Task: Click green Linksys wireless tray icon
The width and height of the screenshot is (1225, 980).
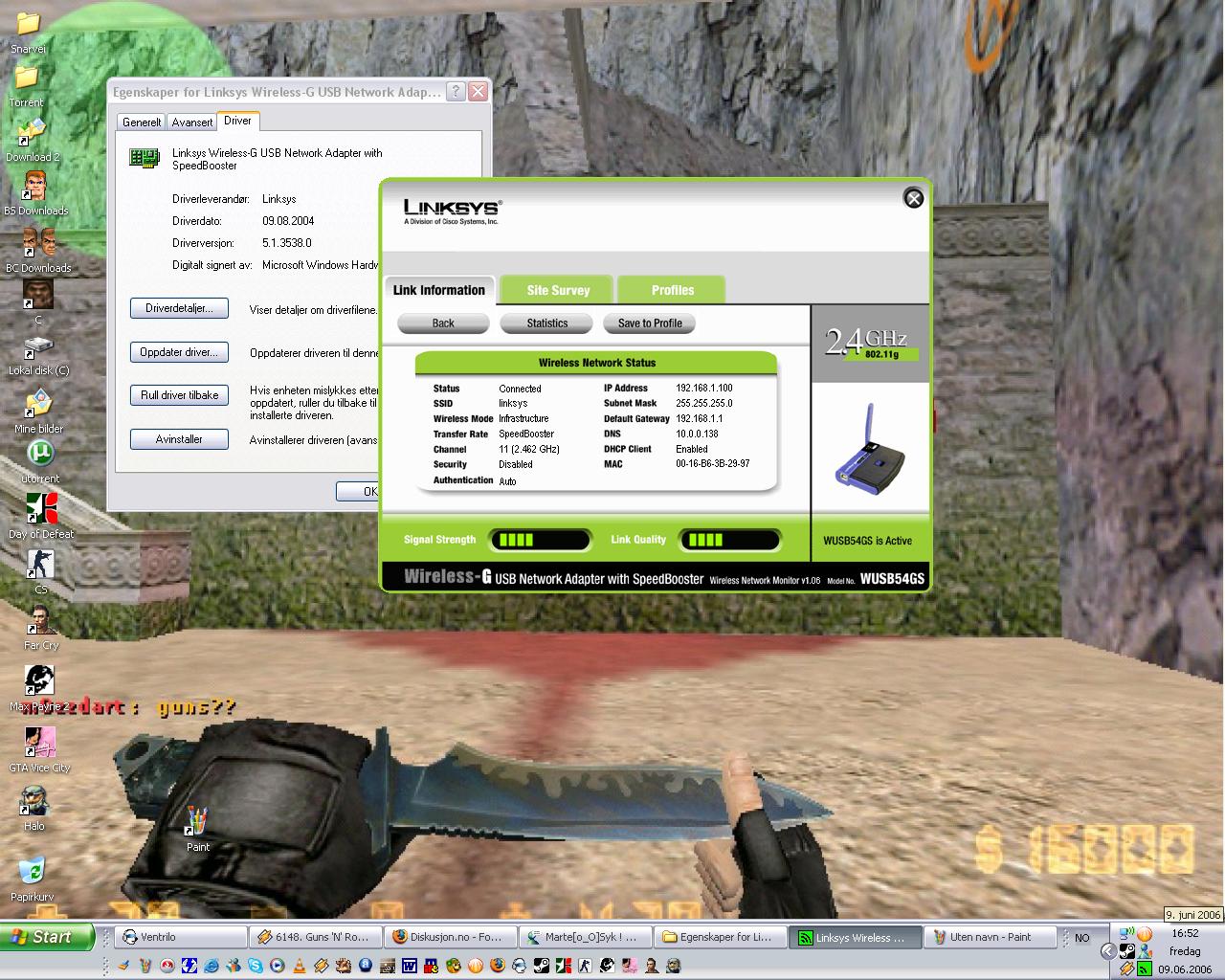Action: [1145, 969]
